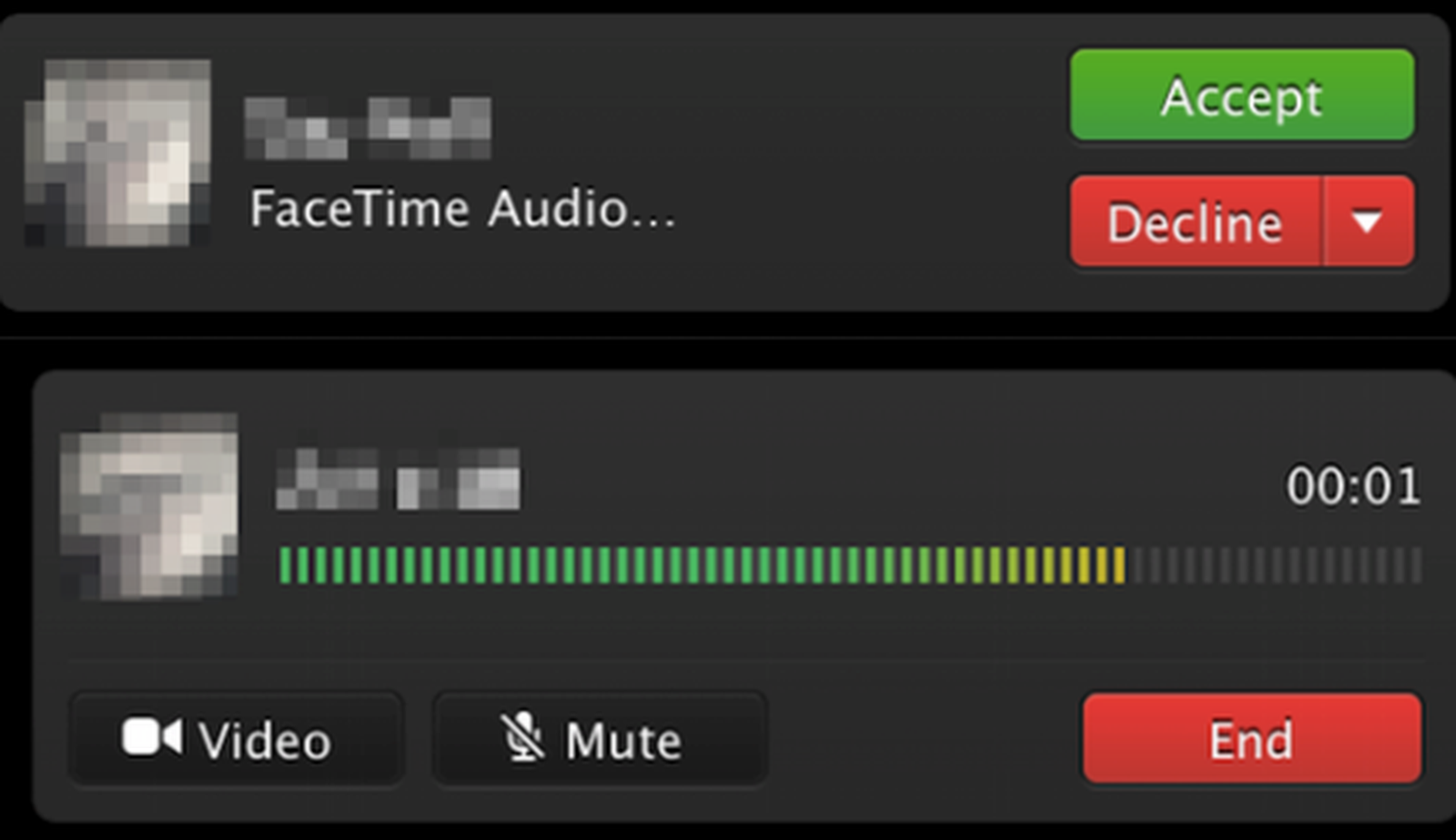End the ongoing FaceTime call

pos(1250,739)
